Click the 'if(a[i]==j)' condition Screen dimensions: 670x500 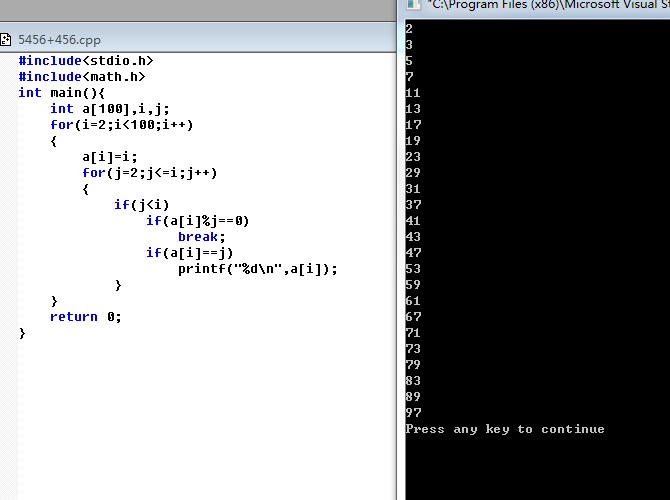pyautogui.click(x=190, y=253)
